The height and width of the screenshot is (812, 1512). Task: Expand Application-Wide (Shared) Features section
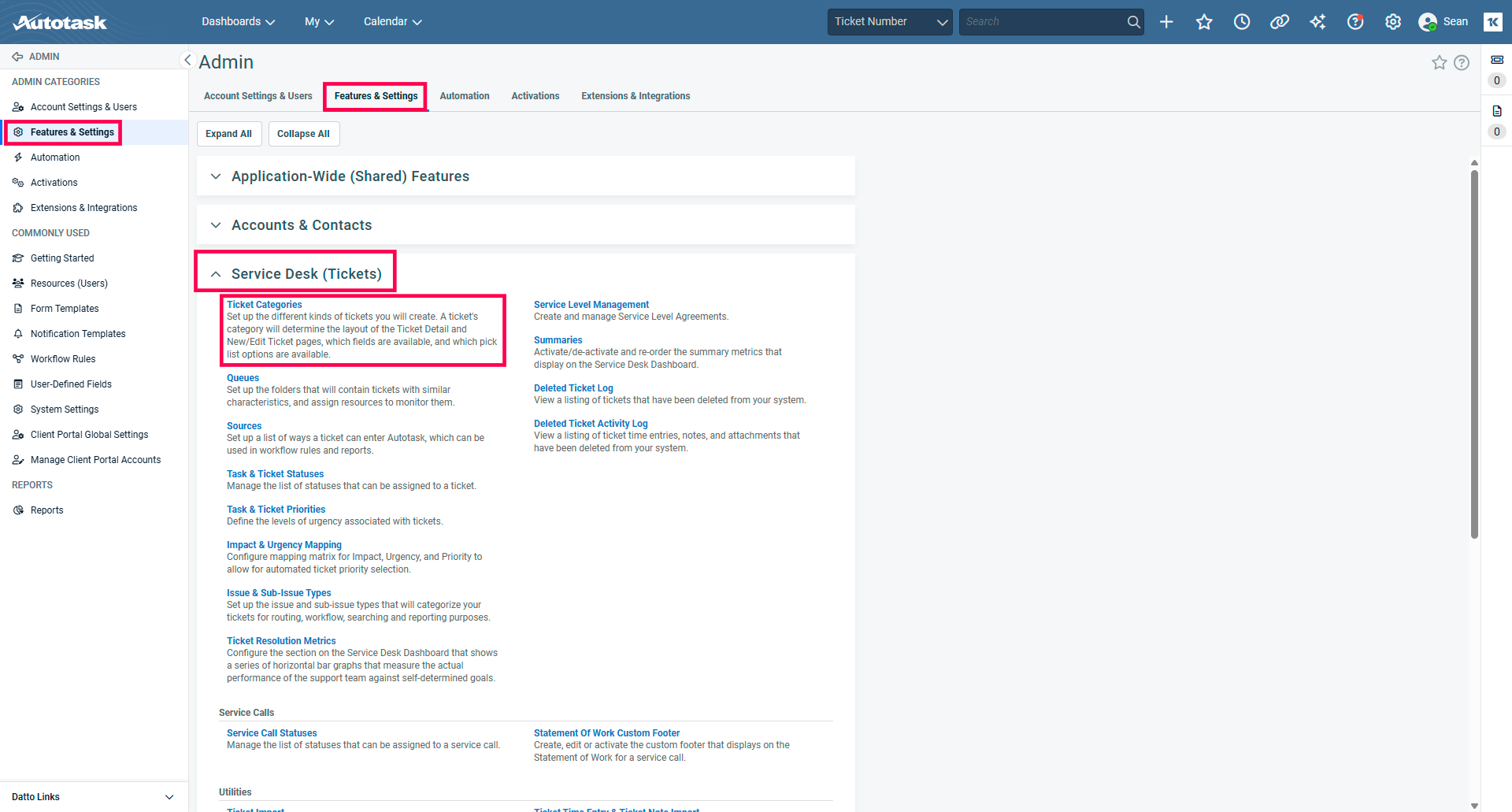coord(216,176)
